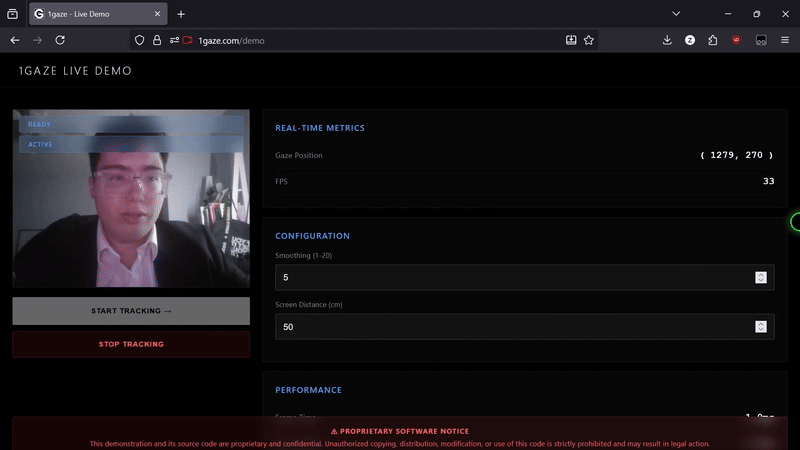Click the Screen Distance (cm) label
Screen dimensions: 800x450
click(x=309, y=305)
